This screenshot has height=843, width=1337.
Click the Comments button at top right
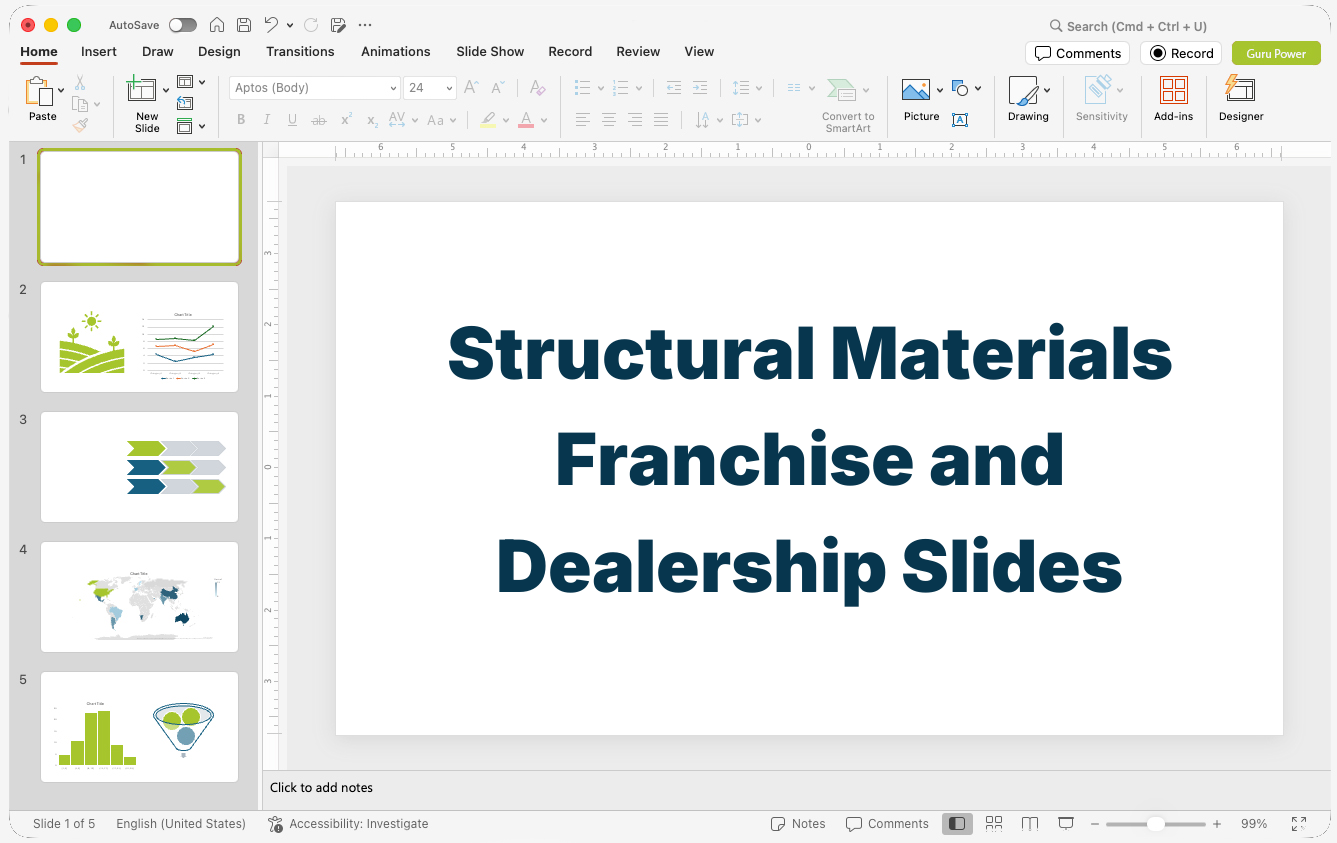click(1078, 54)
